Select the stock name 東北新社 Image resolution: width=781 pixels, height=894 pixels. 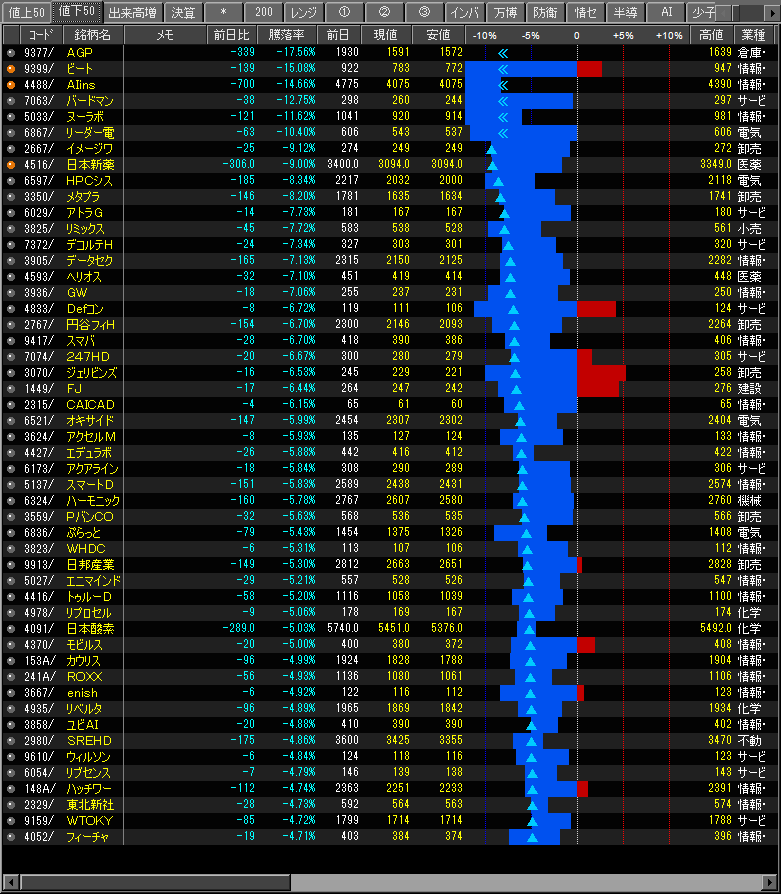click(90, 804)
